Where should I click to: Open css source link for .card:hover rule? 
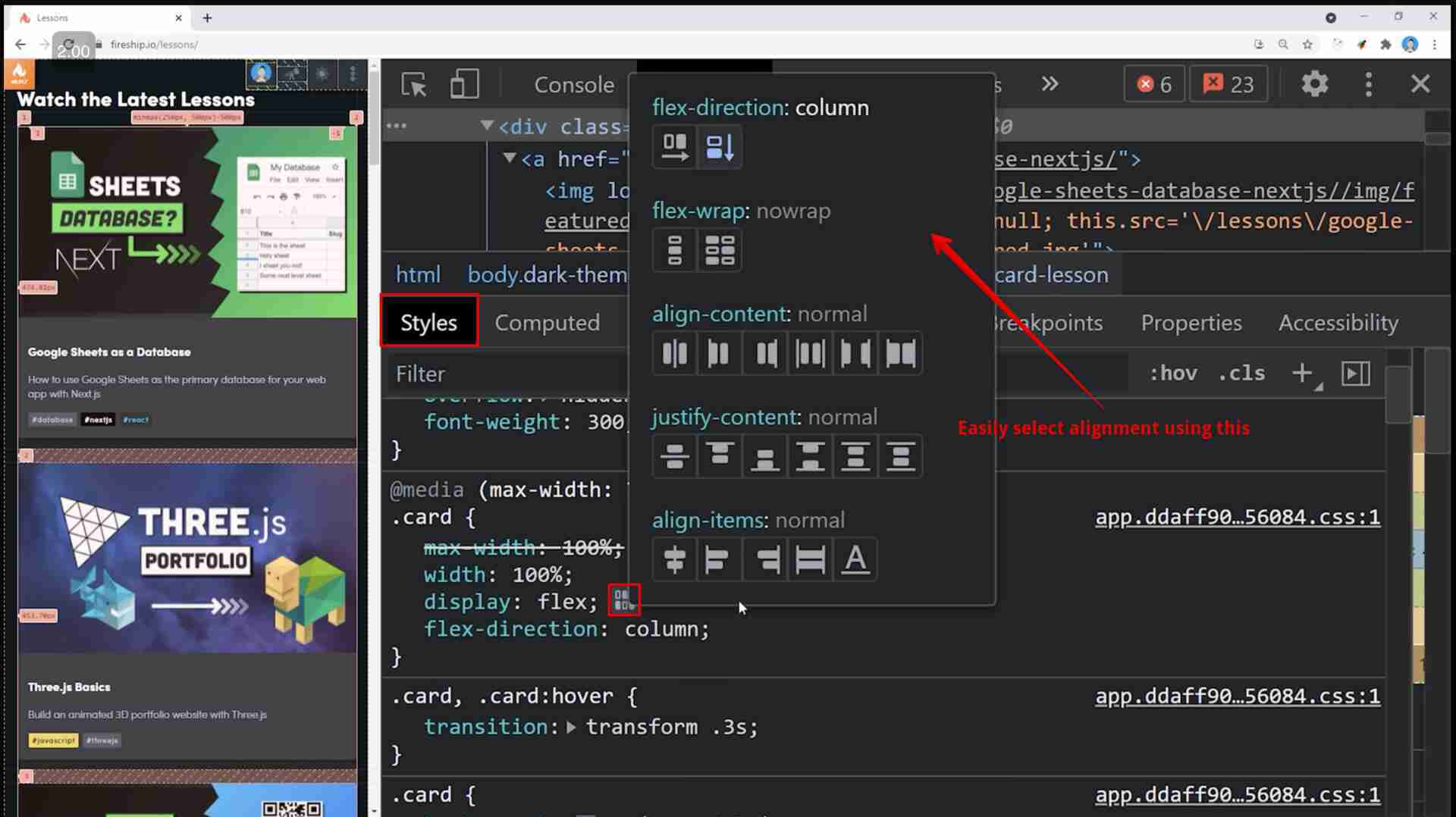(1238, 696)
